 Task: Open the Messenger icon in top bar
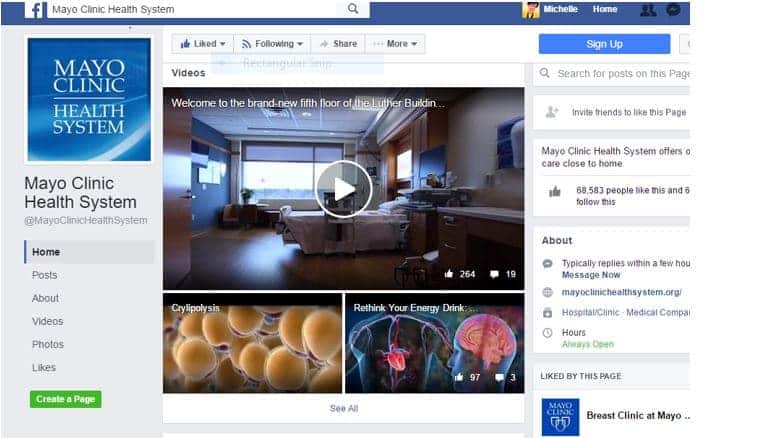[x=674, y=10]
